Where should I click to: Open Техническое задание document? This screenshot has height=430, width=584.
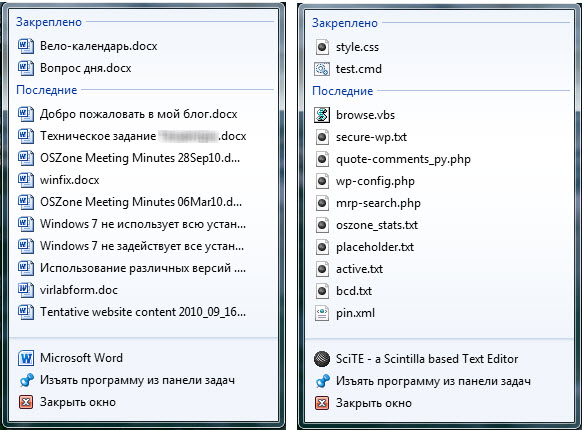(144, 136)
